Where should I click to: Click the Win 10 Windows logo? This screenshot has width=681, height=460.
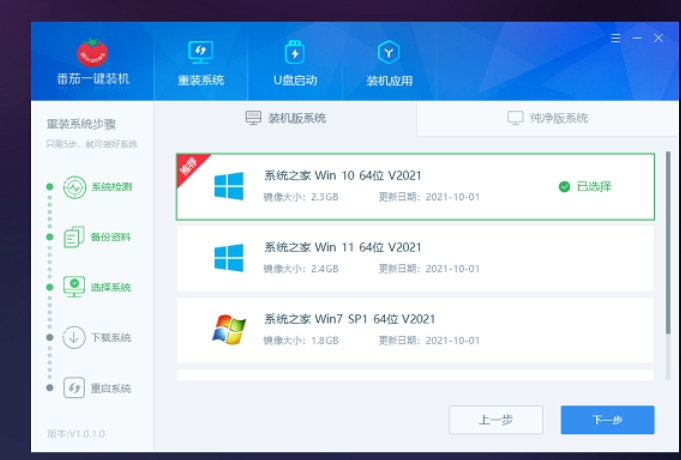[229, 186]
